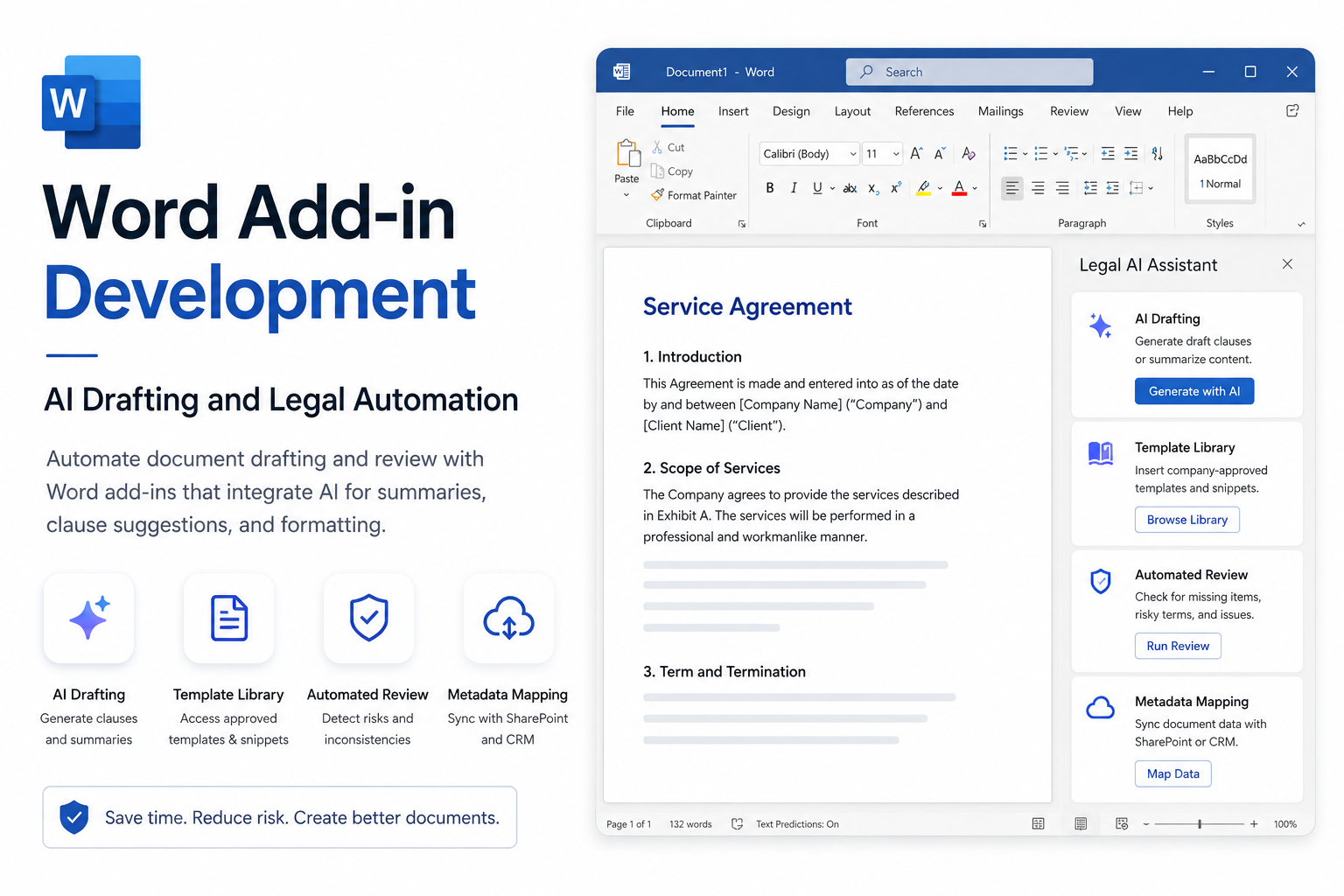Screen dimensions: 1344x896
Task: Switch to the Design tab
Action: (x=791, y=111)
